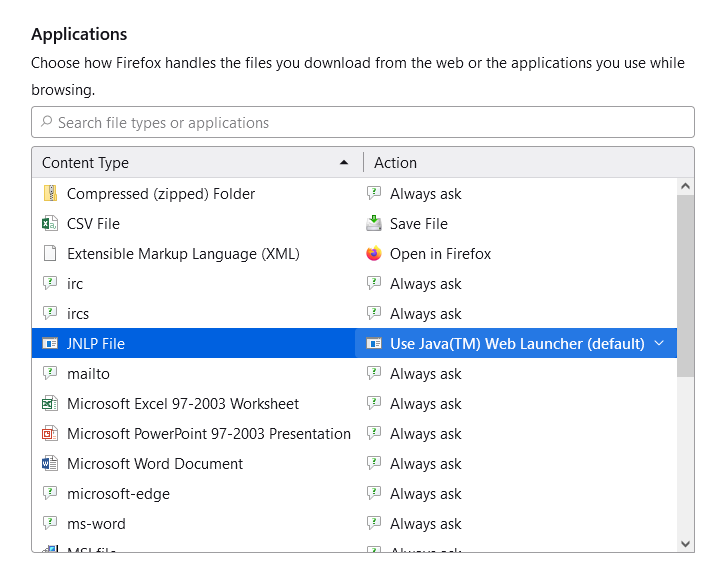The height and width of the screenshot is (568, 715).
Task: Select the Extensible Markup Language (XML) row
Action: (x=354, y=253)
